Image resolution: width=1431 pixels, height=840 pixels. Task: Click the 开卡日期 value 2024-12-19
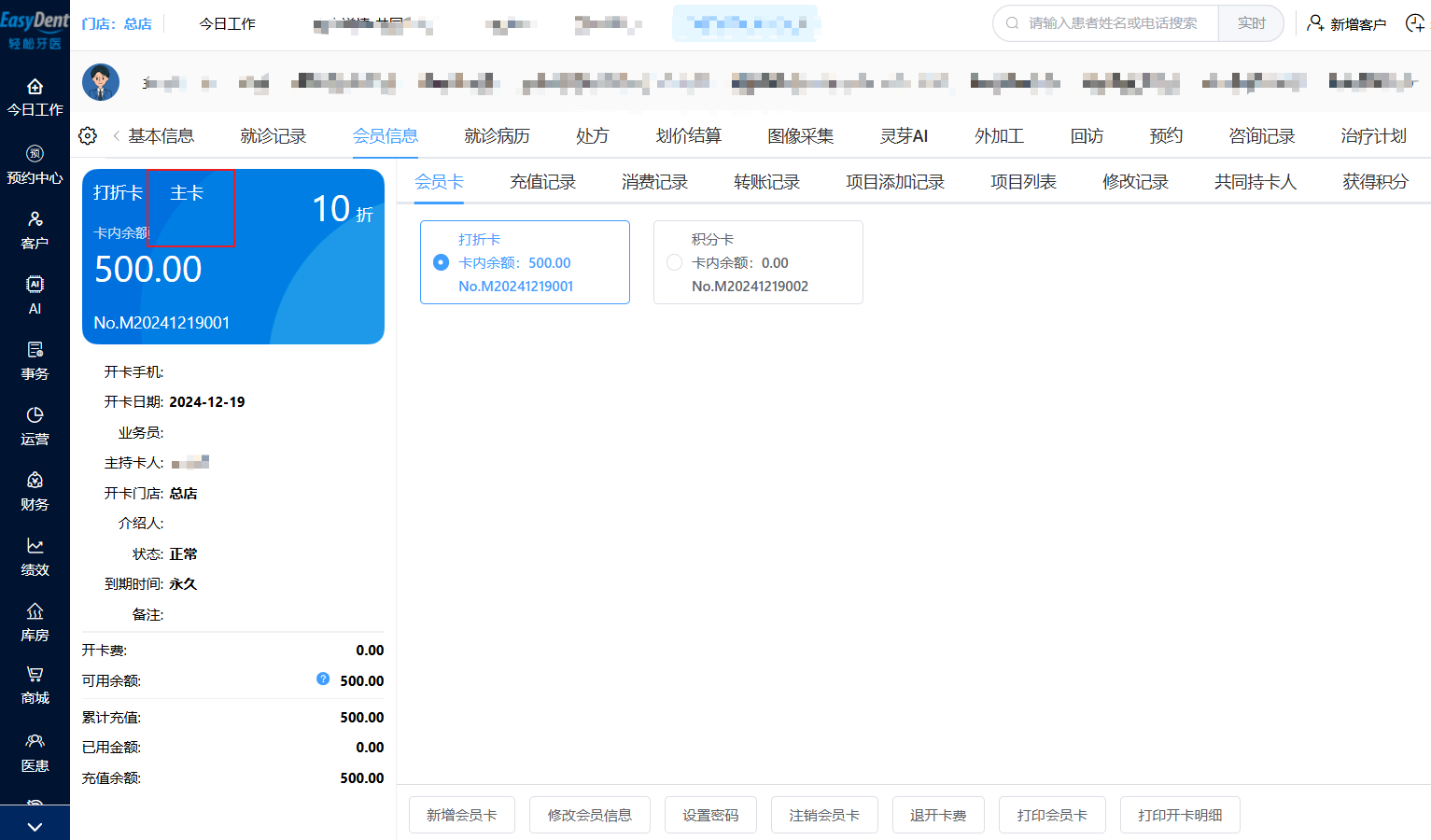[x=207, y=402]
